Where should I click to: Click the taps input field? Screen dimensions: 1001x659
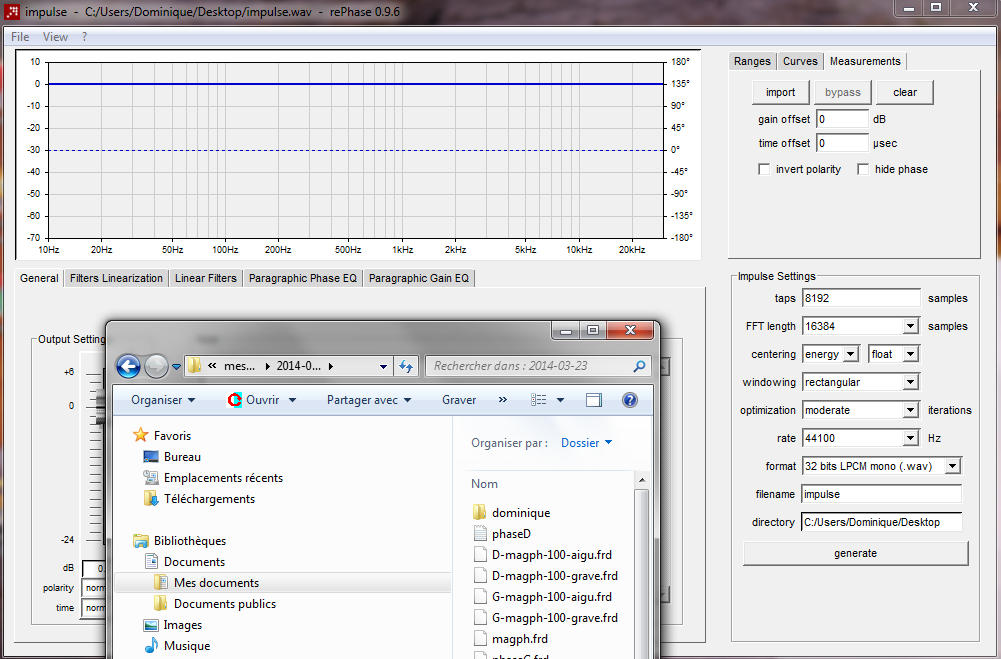coord(861,298)
